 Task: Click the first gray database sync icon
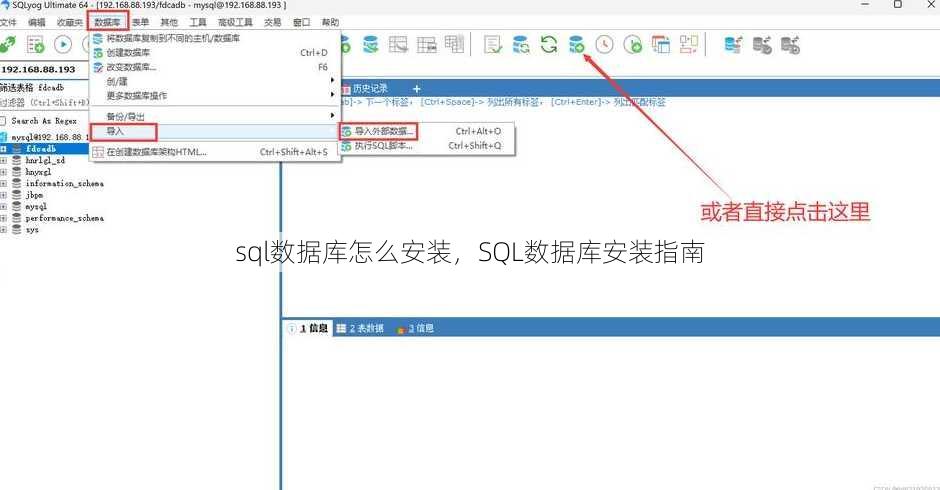click(x=762, y=44)
